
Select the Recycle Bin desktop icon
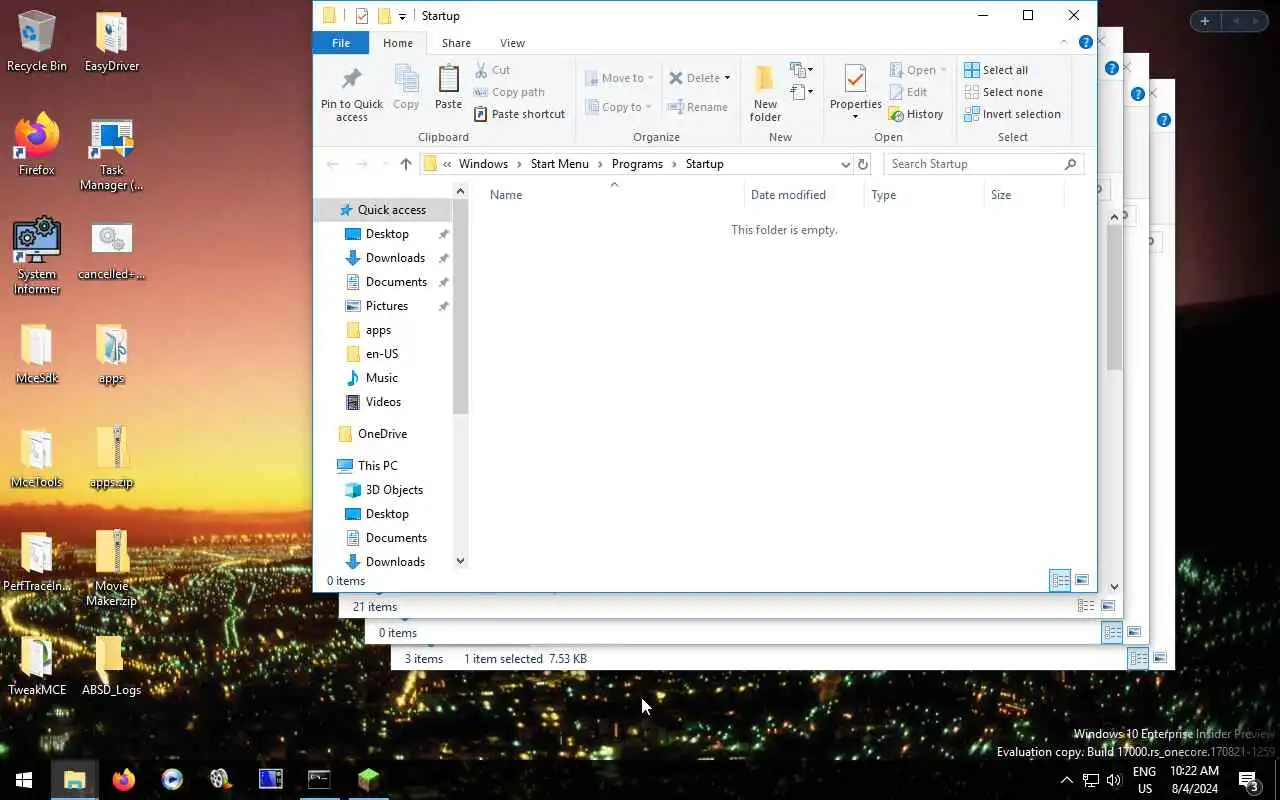click(x=37, y=42)
